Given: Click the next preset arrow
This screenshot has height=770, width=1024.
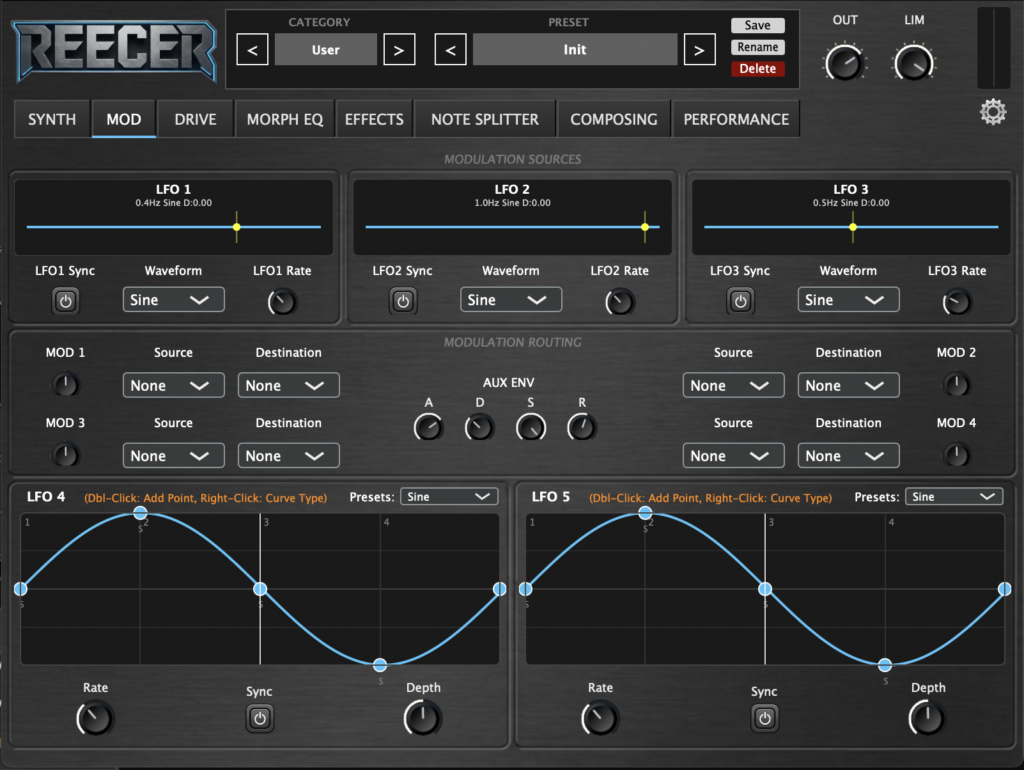Looking at the screenshot, I should (700, 49).
